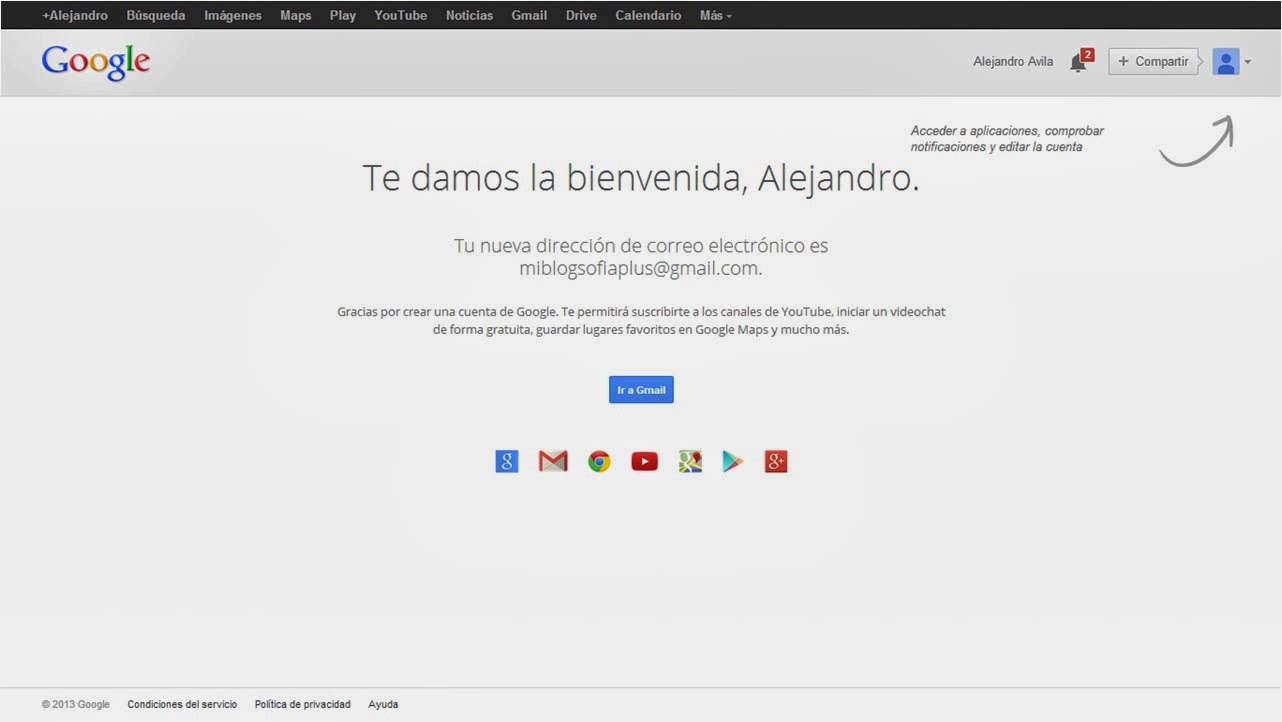Image resolution: width=1282 pixels, height=722 pixels.
Task: Select Imágenes in the top bar
Action: coord(233,16)
